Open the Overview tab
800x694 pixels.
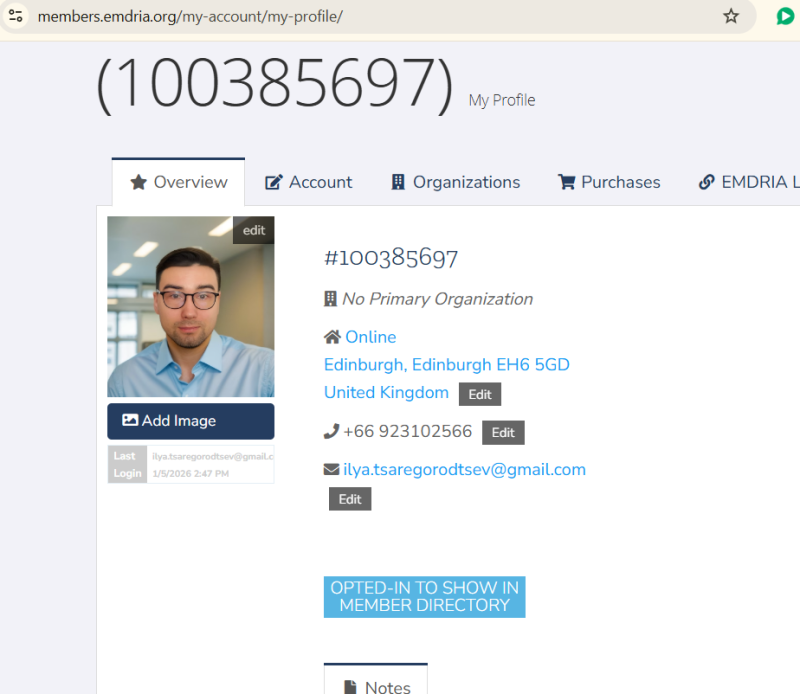178,182
